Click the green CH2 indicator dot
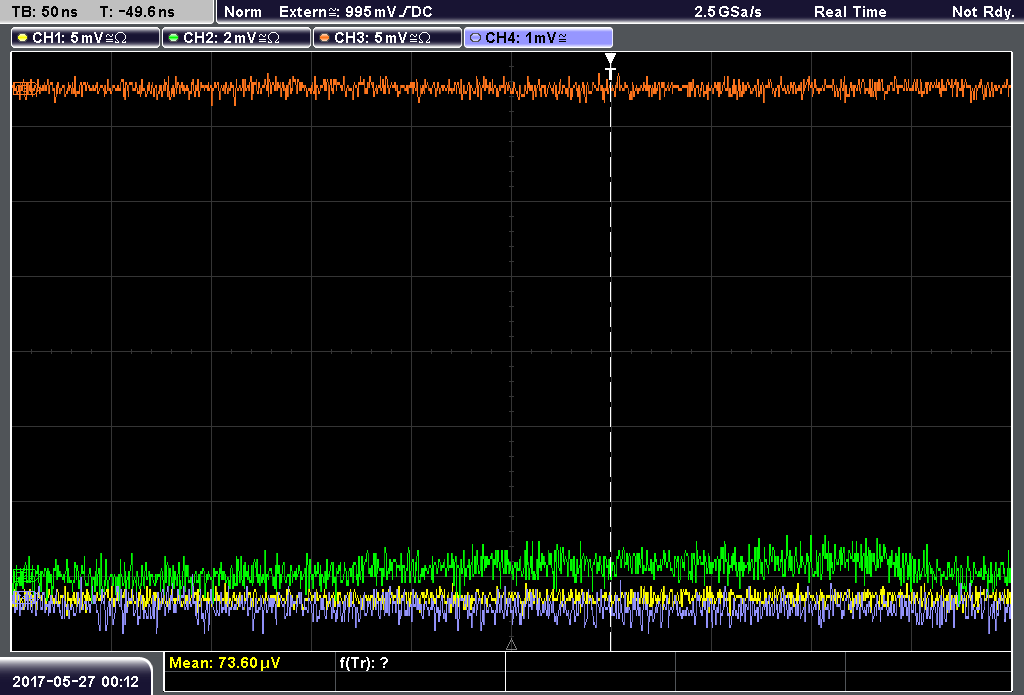Screen dimensions: 1024x695 pos(173,38)
